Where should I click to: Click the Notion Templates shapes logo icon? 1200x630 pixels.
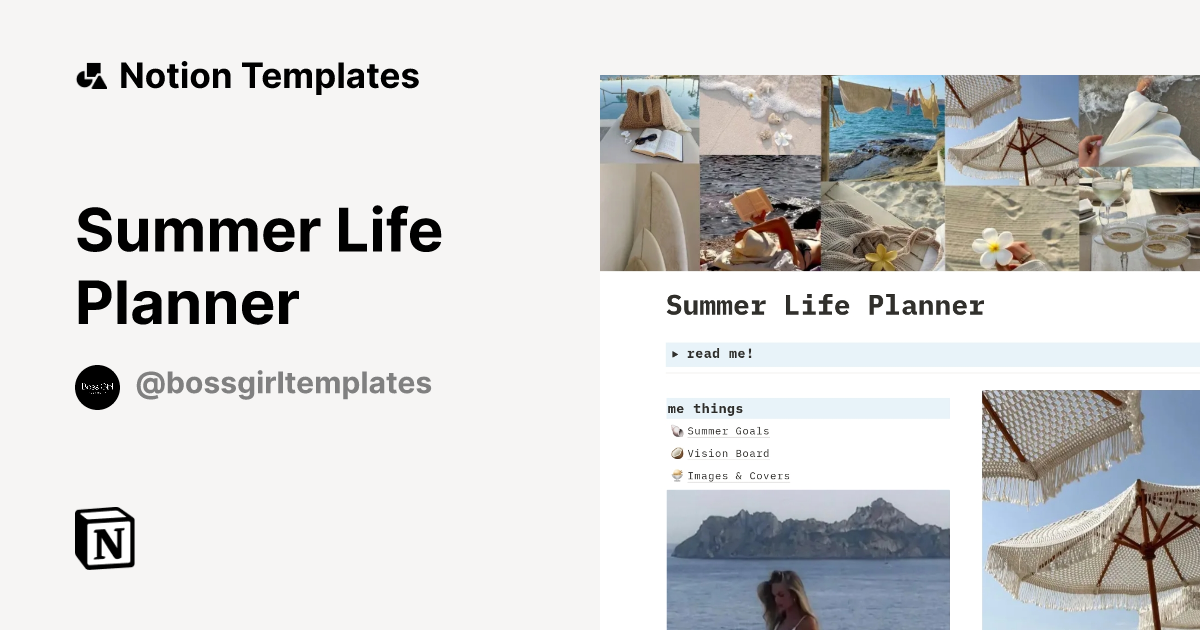click(x=91, y=76)
